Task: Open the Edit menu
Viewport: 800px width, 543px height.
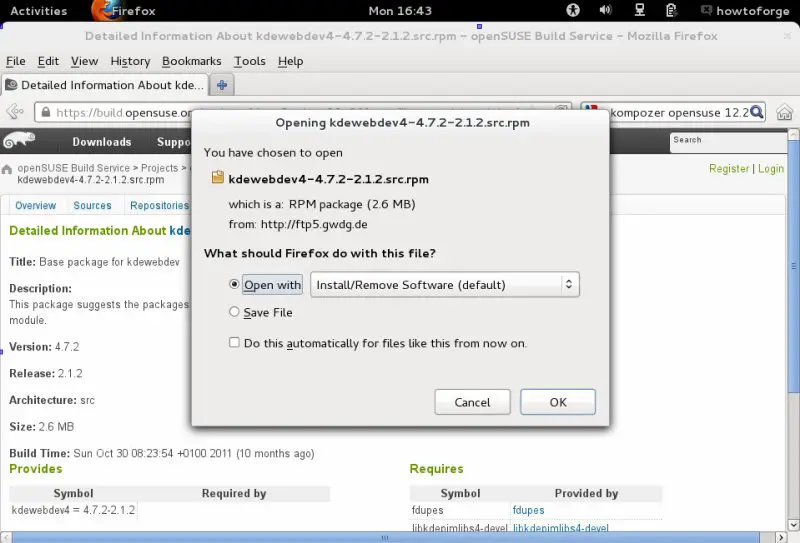Action: [48, 61]
